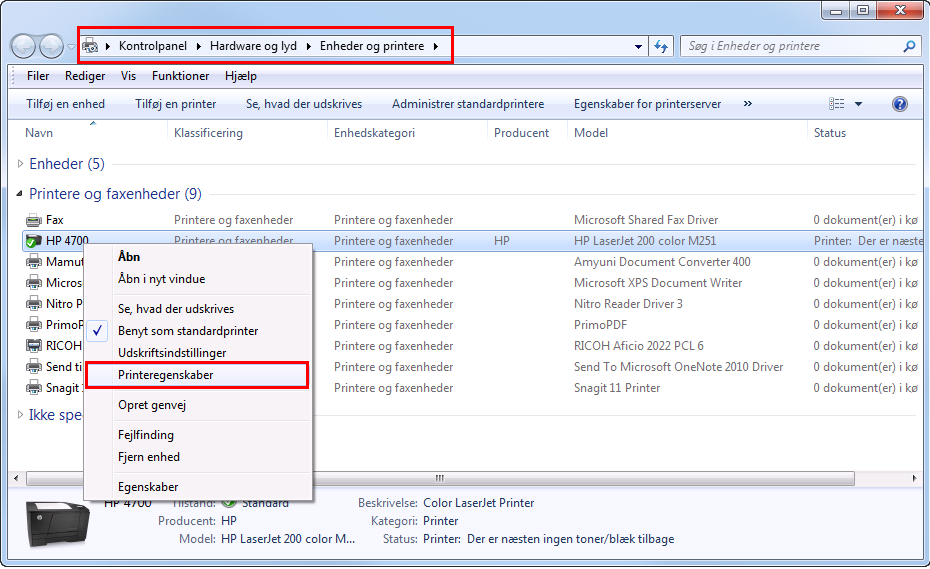Viewport: 930px width, 569px height.
Task: Select the Send to OneNote printer icon
Action: coord(34,367)
